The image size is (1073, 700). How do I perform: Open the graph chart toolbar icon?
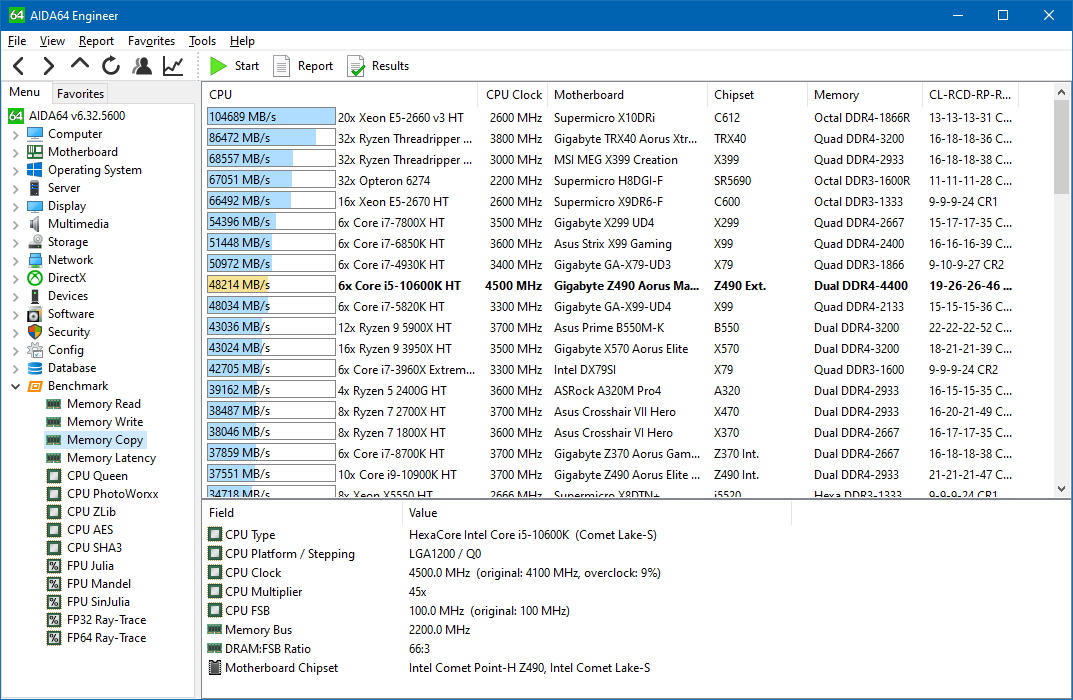173,66
